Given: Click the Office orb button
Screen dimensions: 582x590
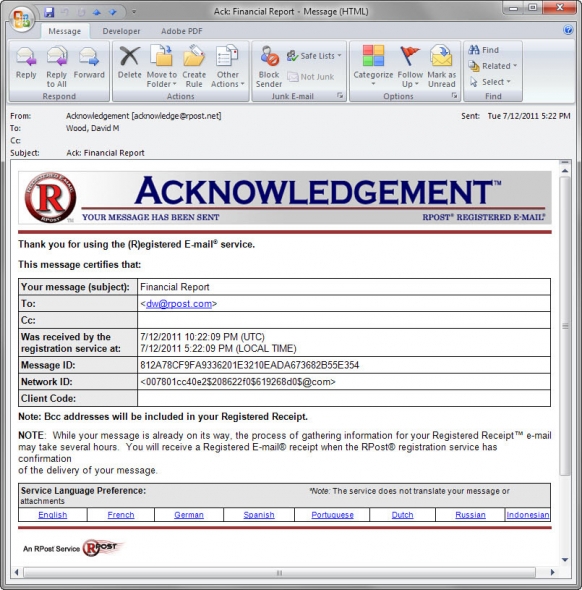Looking at the screenshot, I should (x=22, y=19).
